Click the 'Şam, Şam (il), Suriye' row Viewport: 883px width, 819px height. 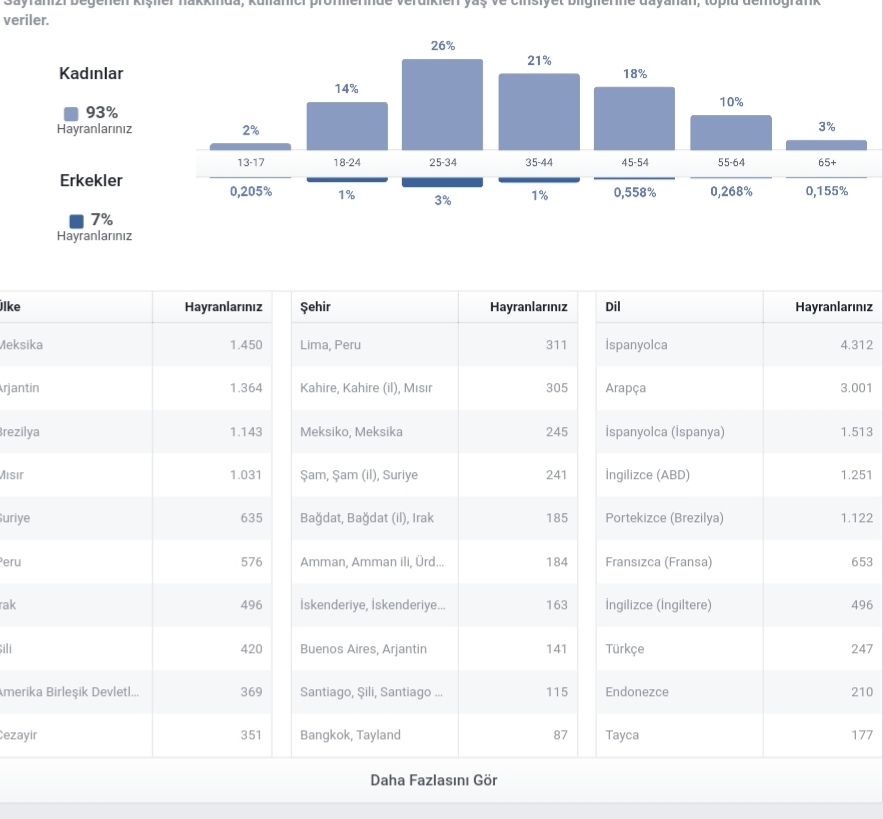pos(434,475)
